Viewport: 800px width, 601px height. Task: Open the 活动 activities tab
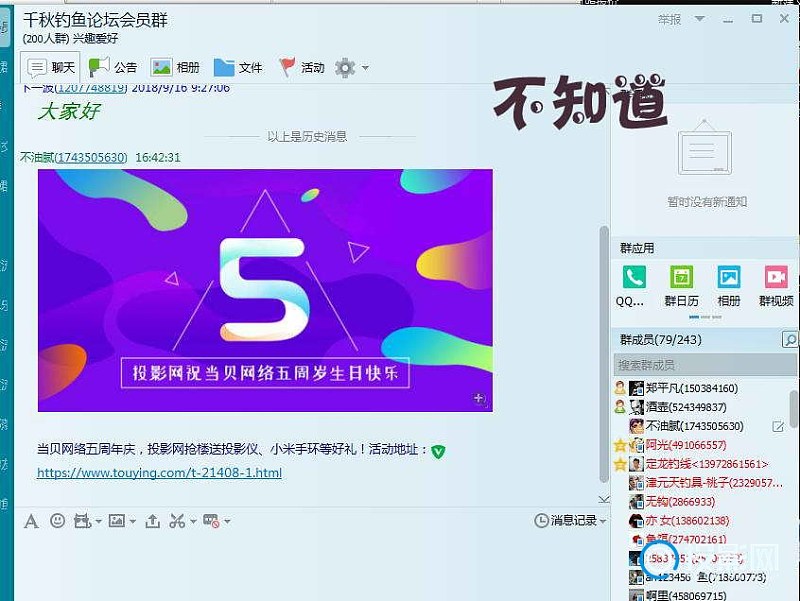(x=302, y=67)
